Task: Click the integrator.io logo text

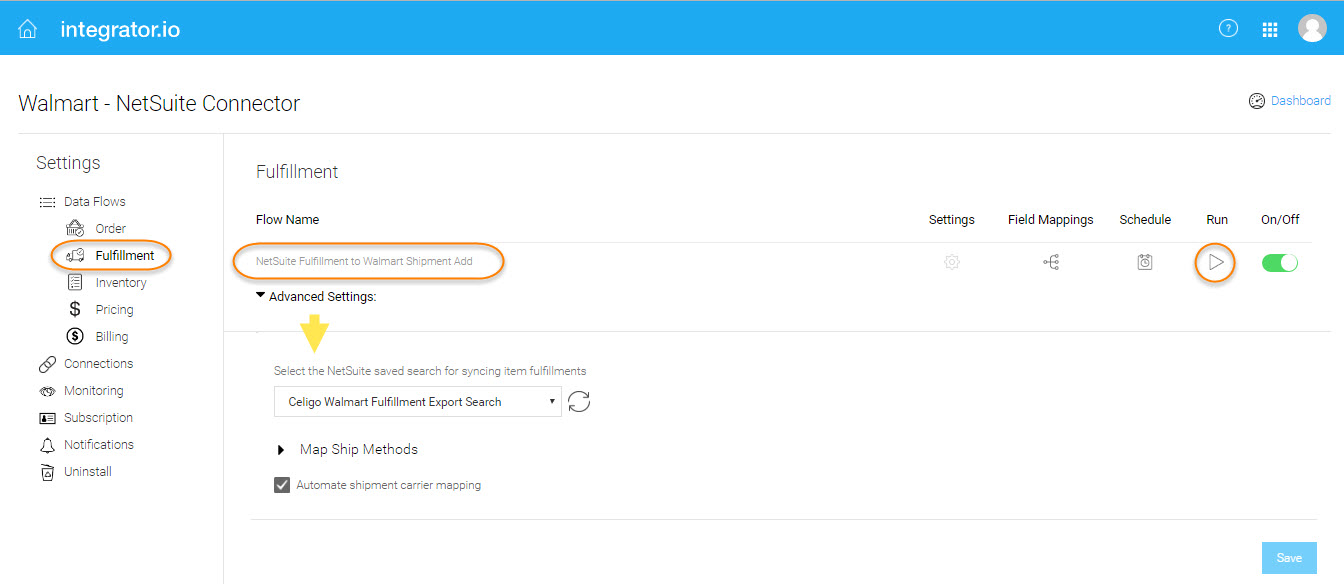Action: tap(120, 29)
